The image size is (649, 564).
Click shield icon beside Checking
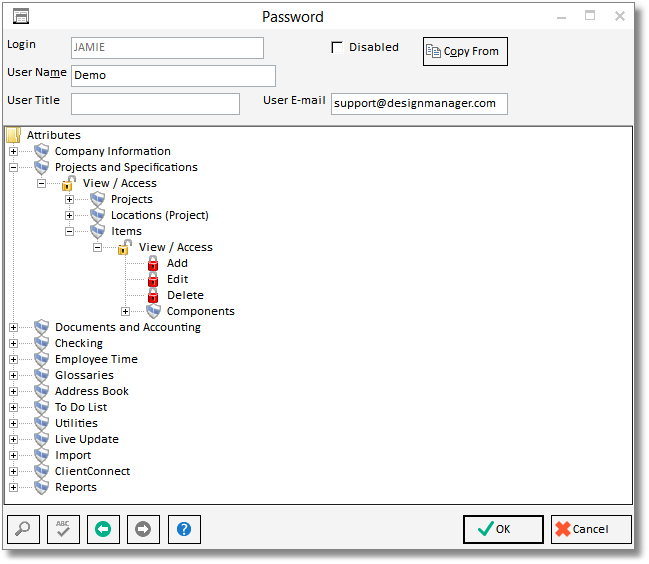[x=41, y=343]
